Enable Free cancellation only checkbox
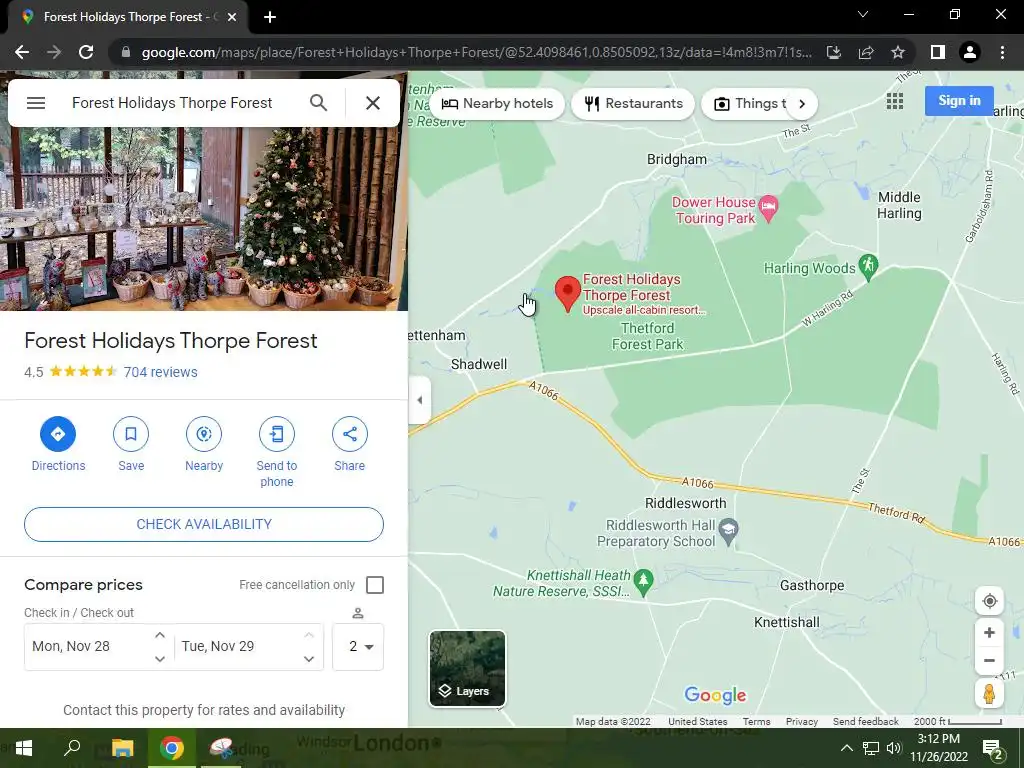 click(375, 584)
